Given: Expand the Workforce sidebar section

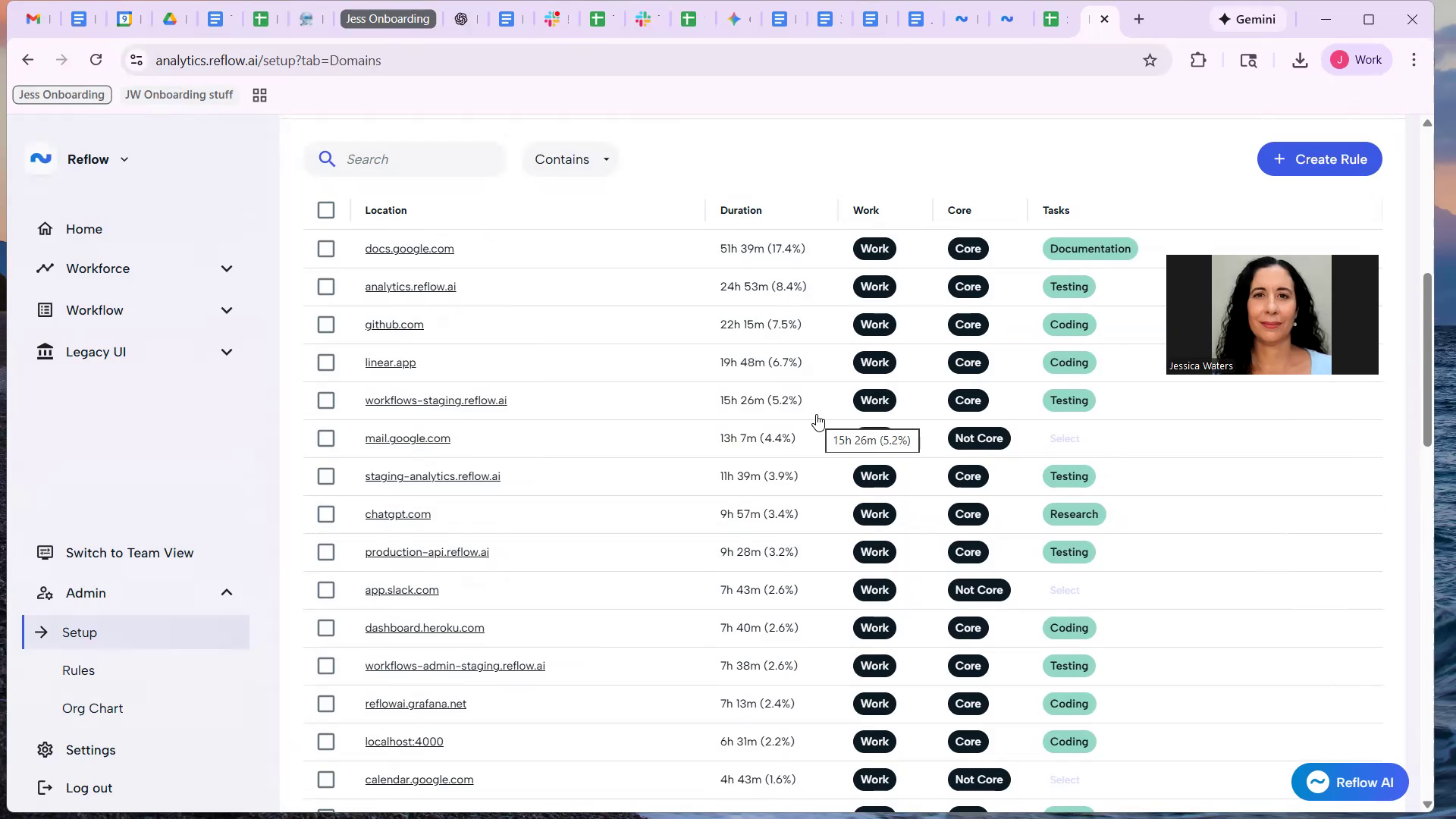Looking at the screenshot, I should click(226, 268).
